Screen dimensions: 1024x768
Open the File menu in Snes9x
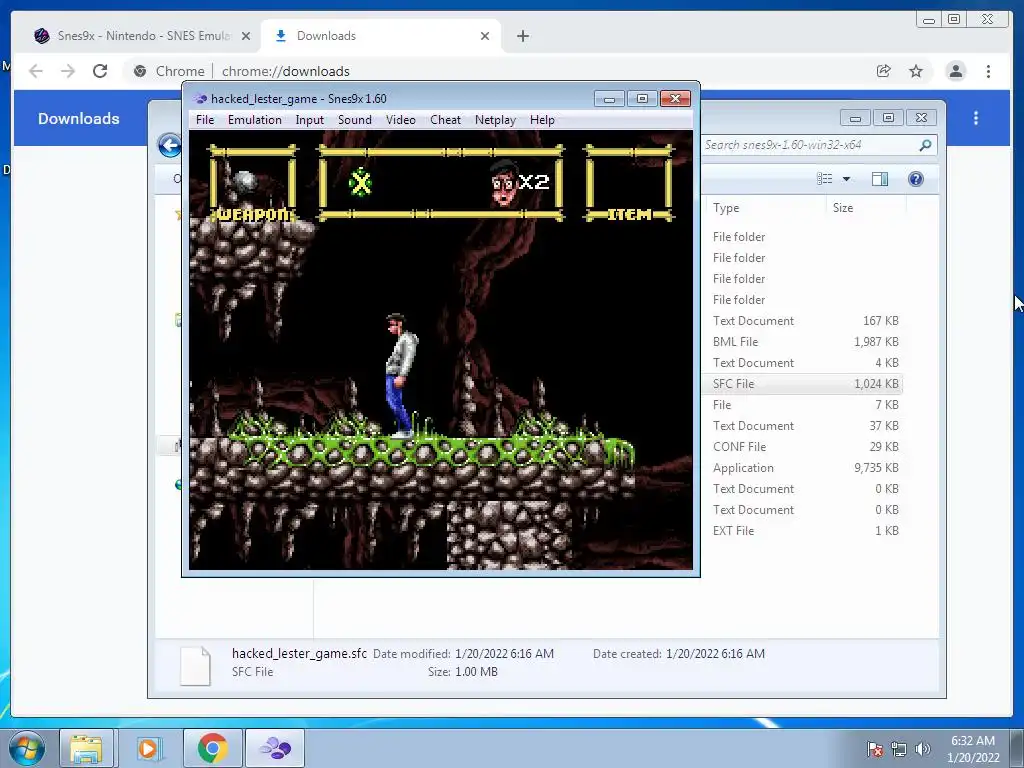point(204,120)
